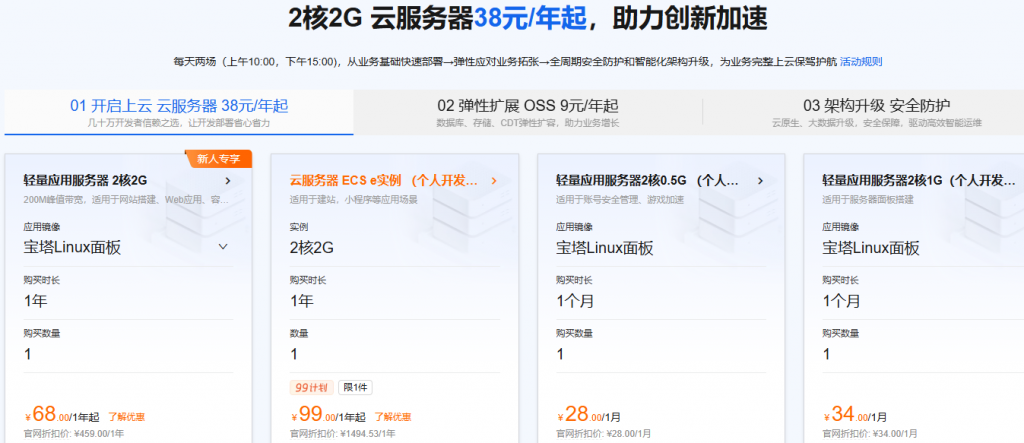Expand 宝塔Linux面板 dropdown in the 2核2G card

(223, 247)
